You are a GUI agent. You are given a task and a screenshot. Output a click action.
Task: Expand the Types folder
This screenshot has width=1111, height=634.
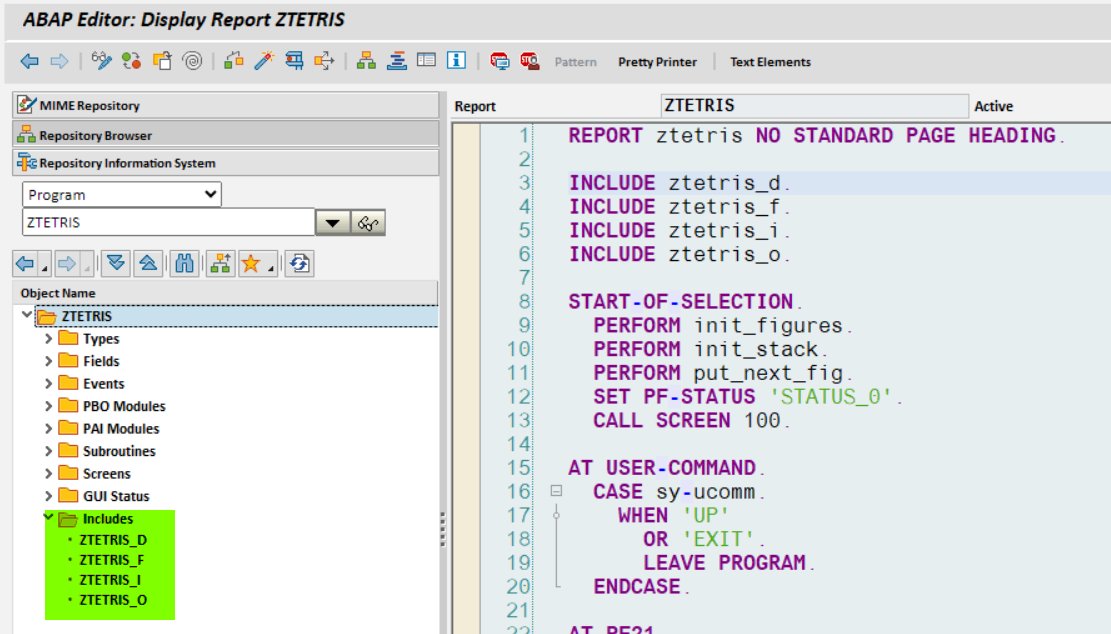(x=49, y=339)
